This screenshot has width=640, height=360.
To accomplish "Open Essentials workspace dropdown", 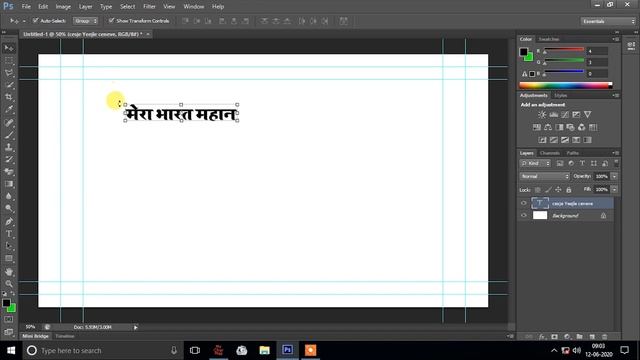I will pos(608,21).
